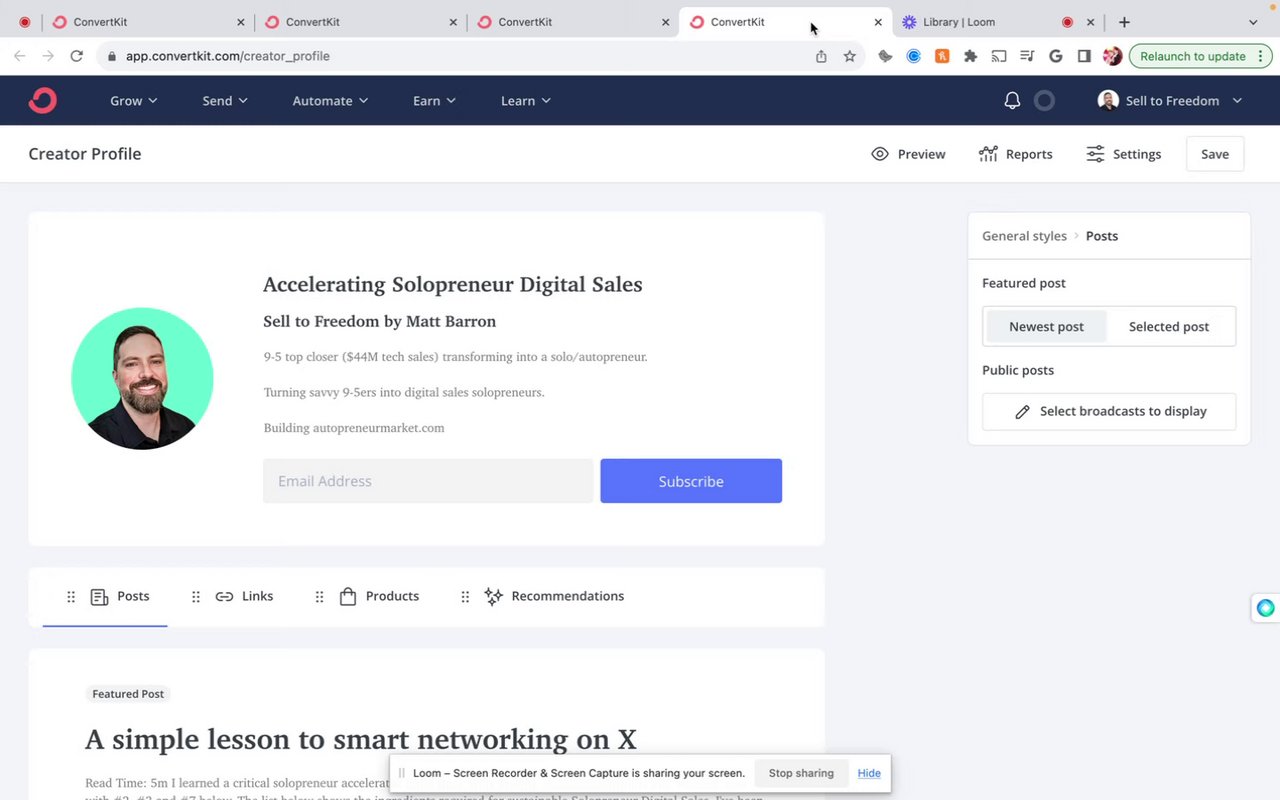Click the 'Turning savvy 9-5ers' bio line
Image resolution: width=1280 pixels, height=800 pixels.
click(x=404, y=393)
